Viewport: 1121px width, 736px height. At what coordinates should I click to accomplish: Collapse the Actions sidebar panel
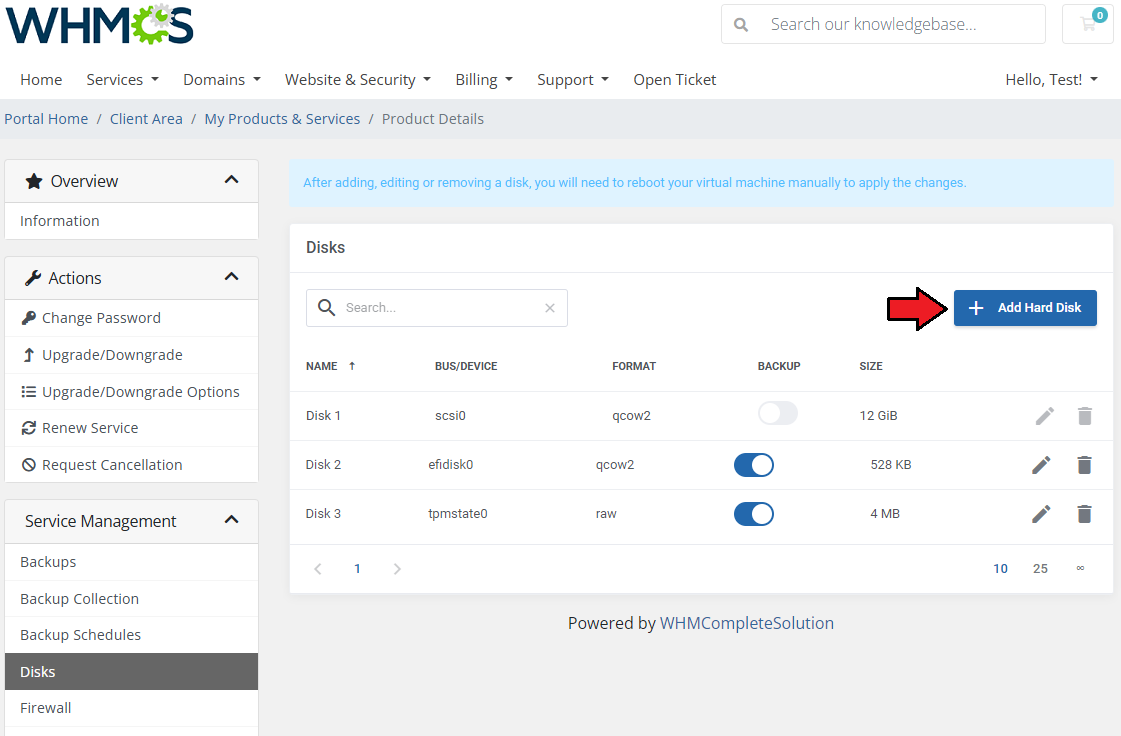pyautogui.click(x=231, y=278)
